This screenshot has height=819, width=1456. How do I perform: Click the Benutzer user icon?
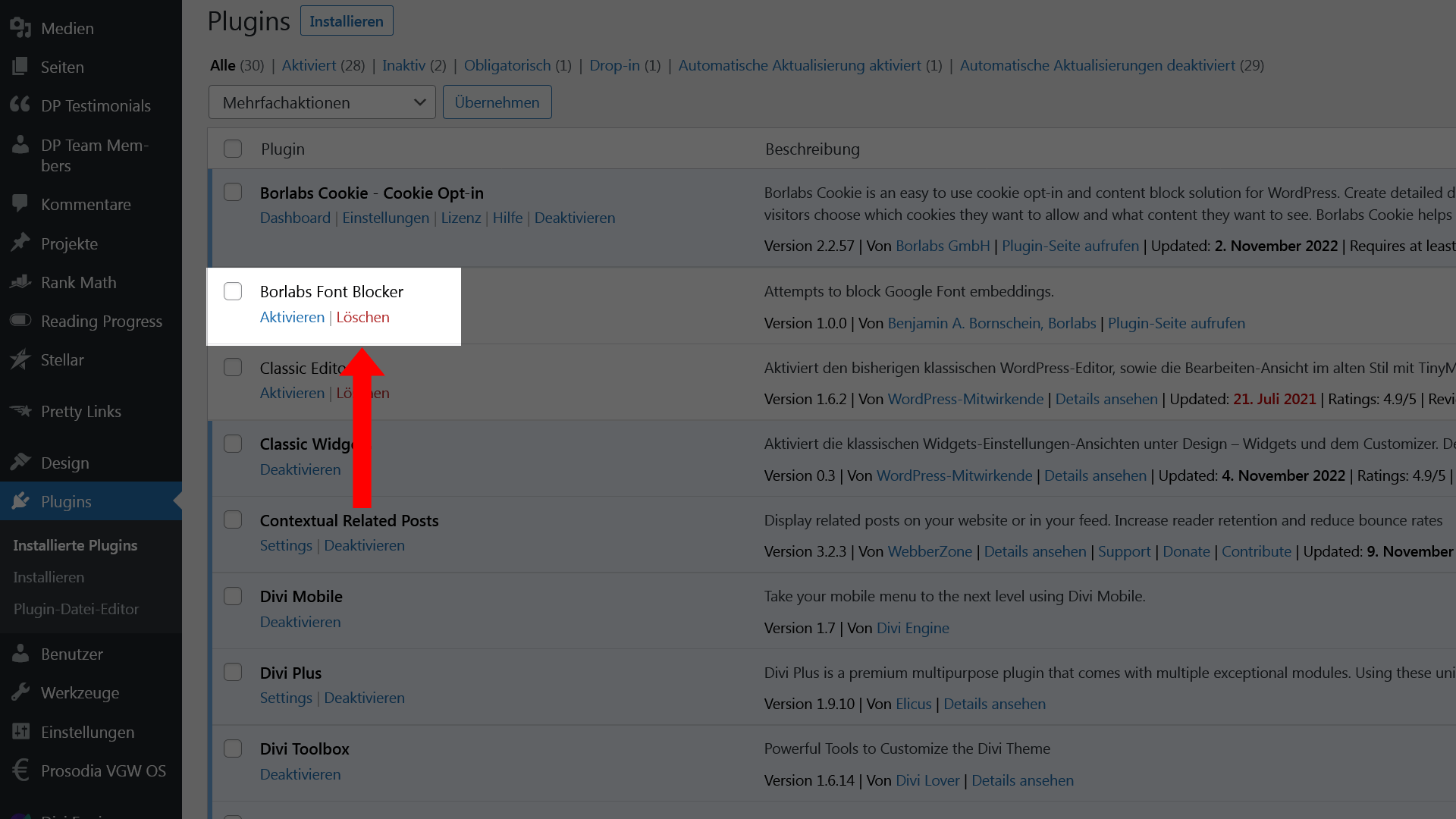point(20,654)
